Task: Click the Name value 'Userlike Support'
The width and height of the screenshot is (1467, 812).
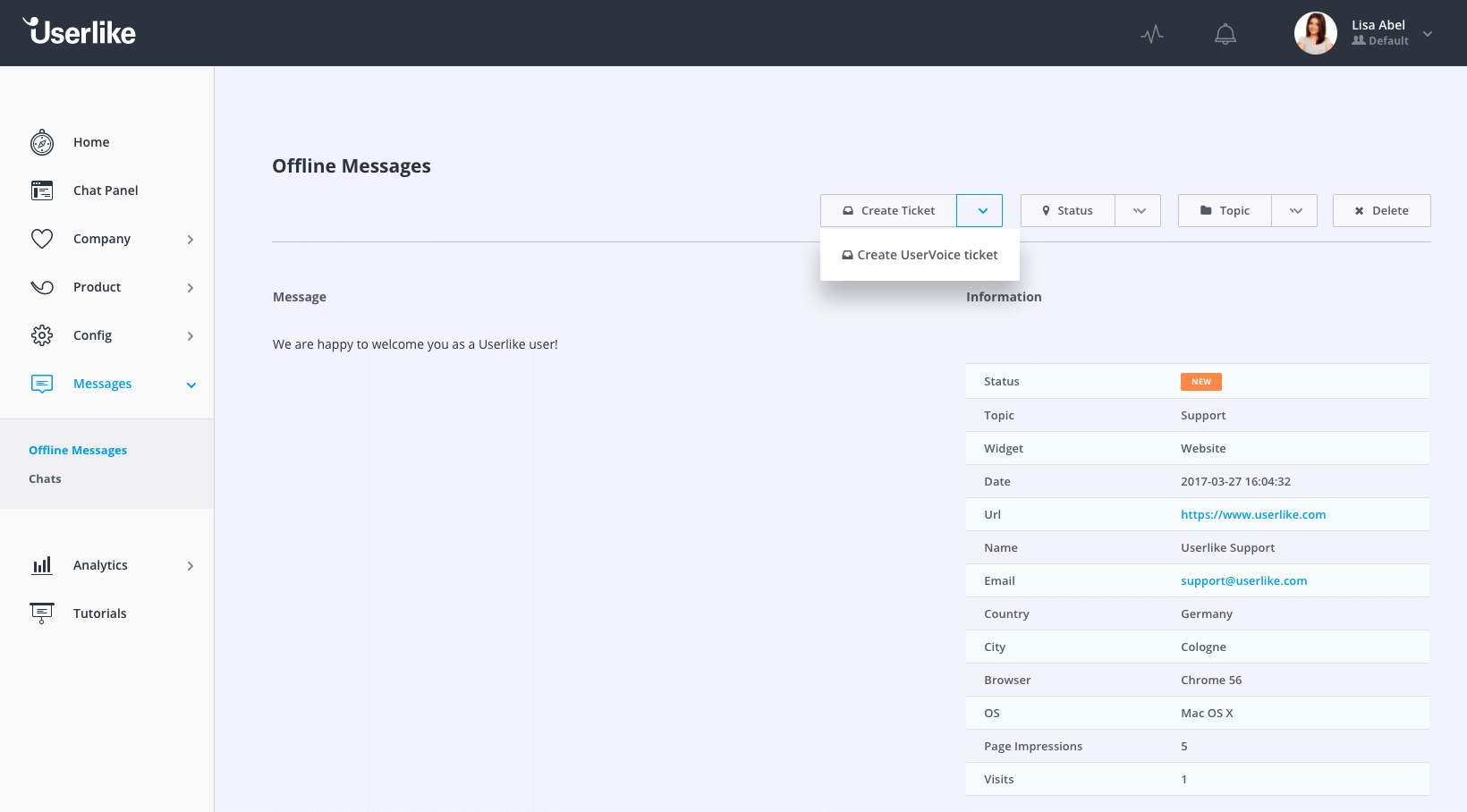Action: tap(1227, 547)
